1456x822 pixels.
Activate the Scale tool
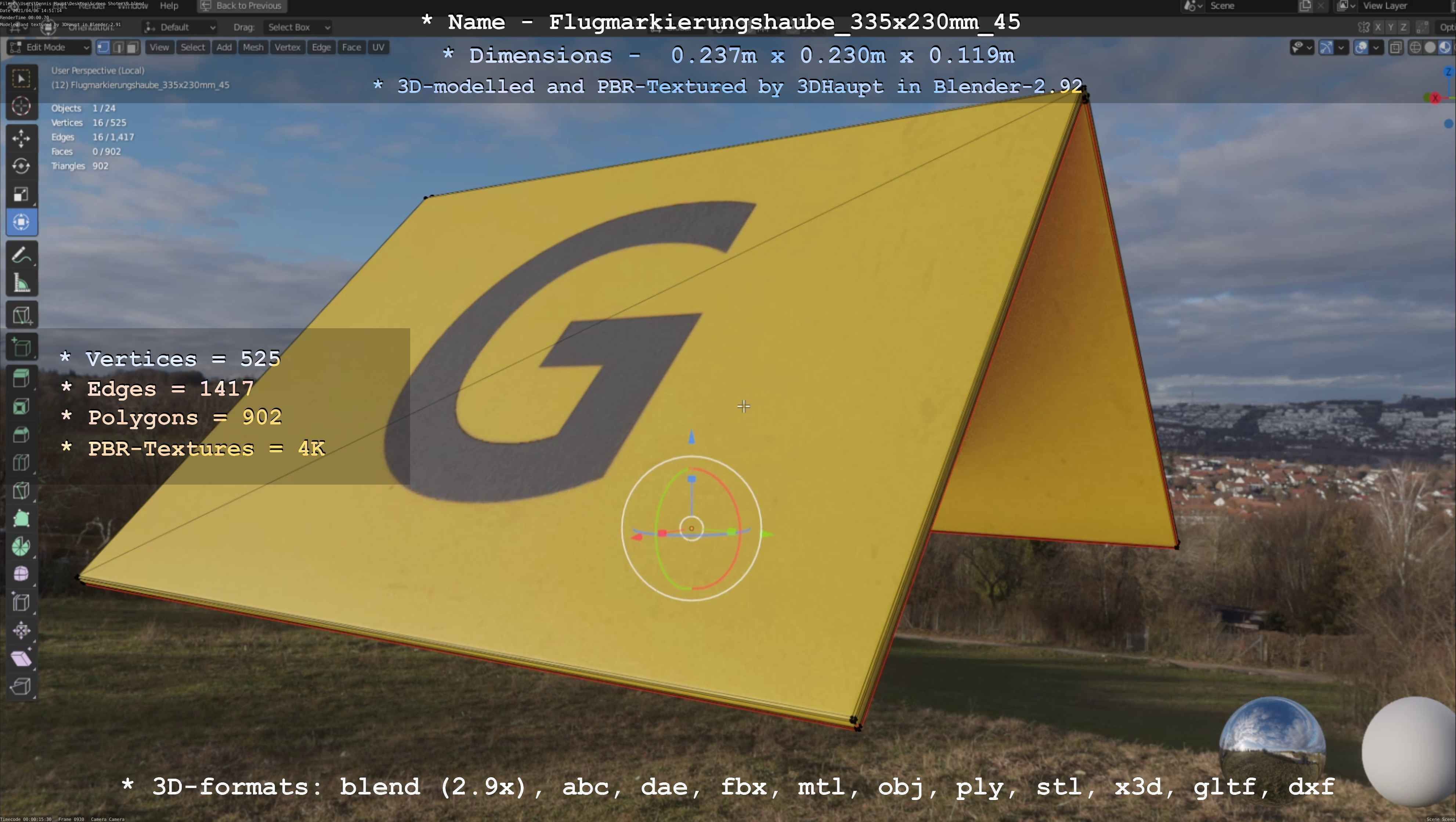coord(21,194)
